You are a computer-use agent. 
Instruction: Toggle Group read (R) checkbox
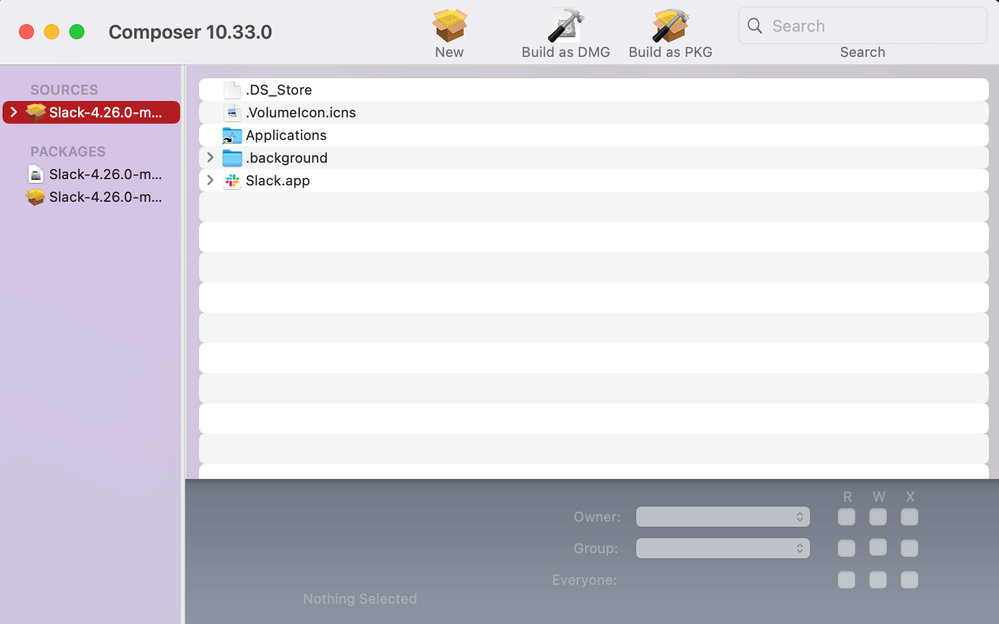[x=846, y=548]
